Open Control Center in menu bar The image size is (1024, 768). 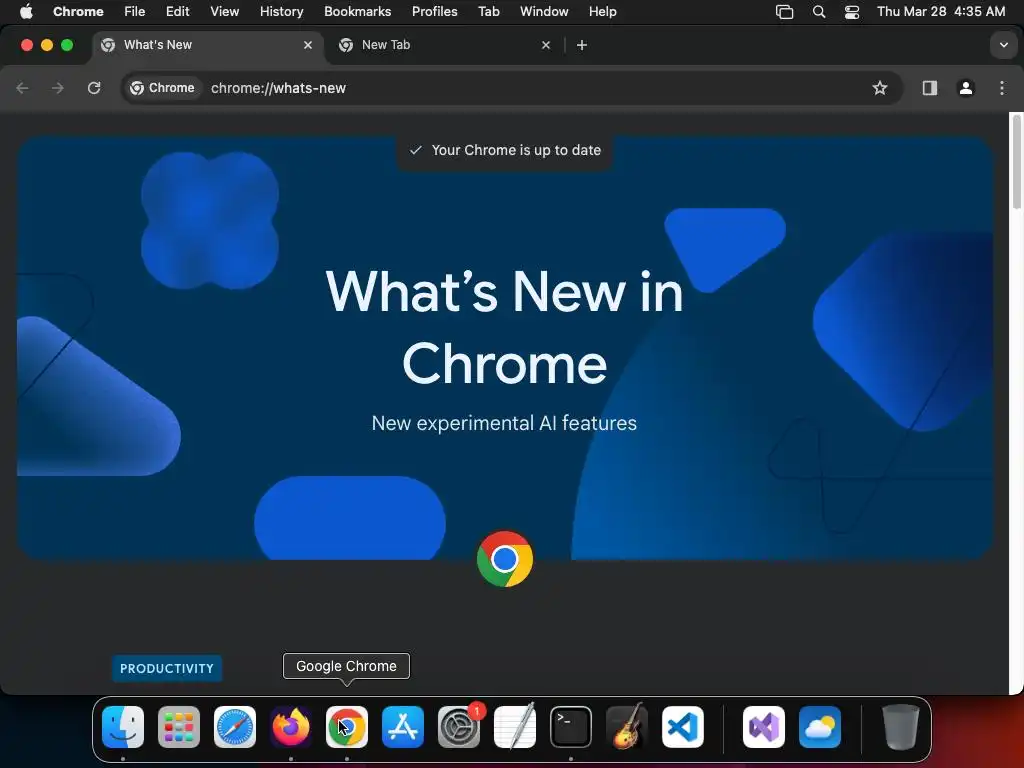852,12
